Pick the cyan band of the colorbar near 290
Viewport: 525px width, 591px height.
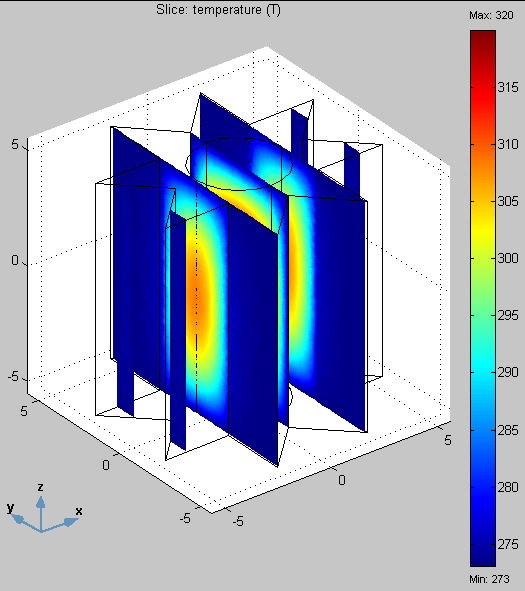(483, 371)
